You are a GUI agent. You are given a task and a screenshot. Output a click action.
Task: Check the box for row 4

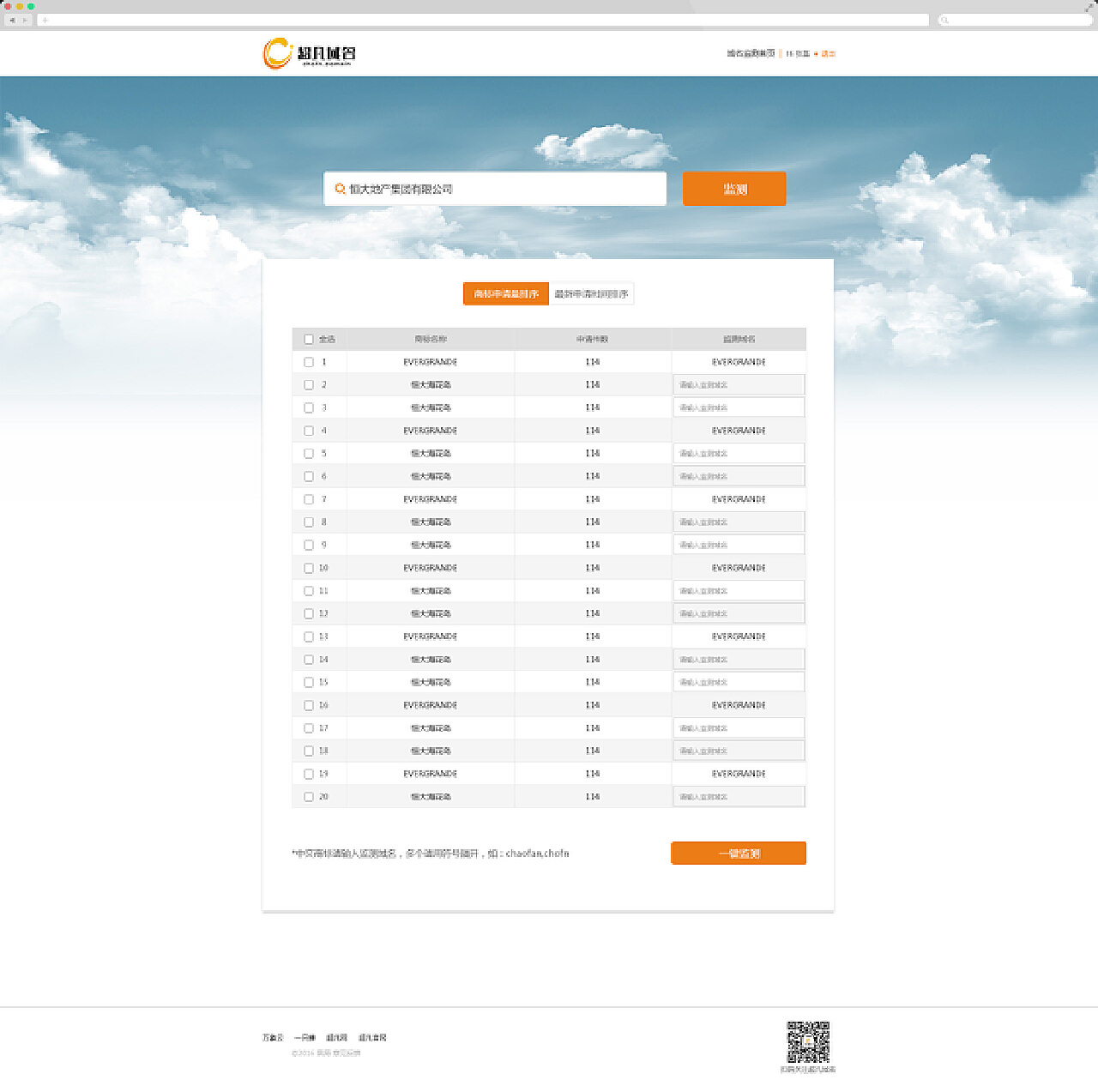[309, 431]
